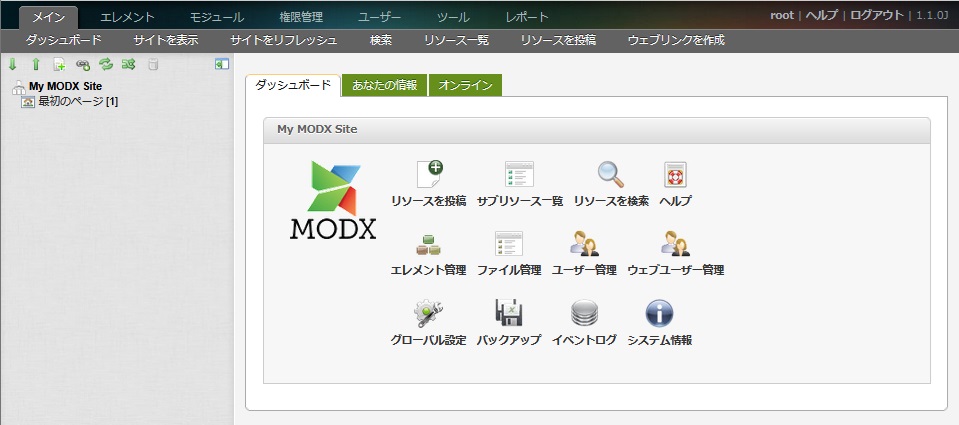Click the MODX logo on the dashboard
Image resolution: width=959 pixels, height=425 pixels.
point(333,199)
